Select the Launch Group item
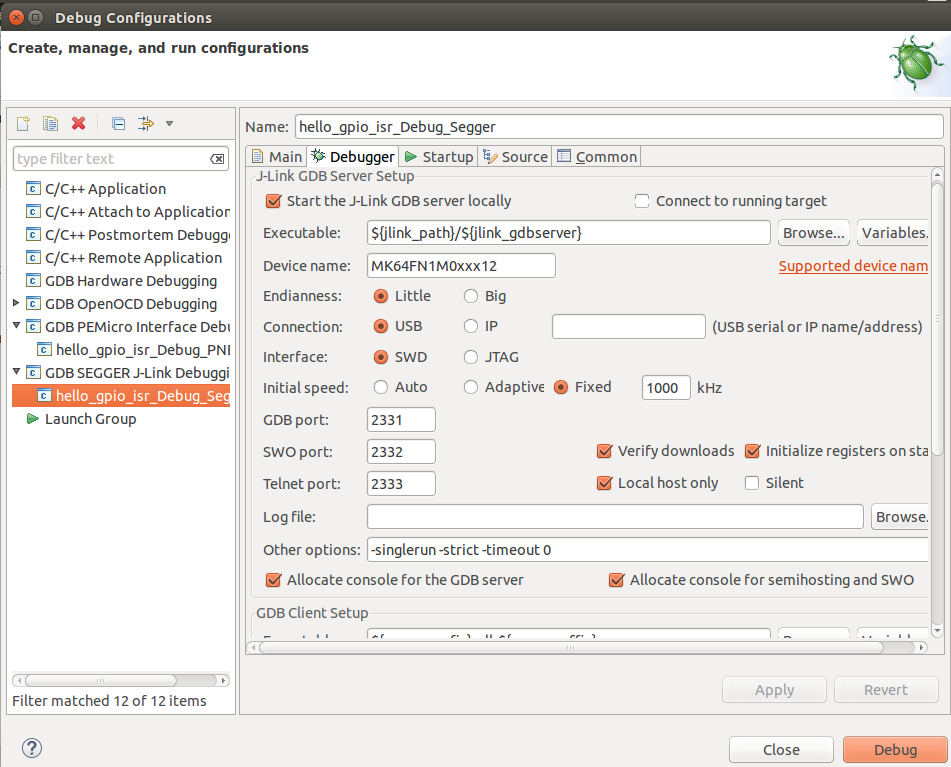The width and height of the screenshot is (951, 767). tap(81, 419)
